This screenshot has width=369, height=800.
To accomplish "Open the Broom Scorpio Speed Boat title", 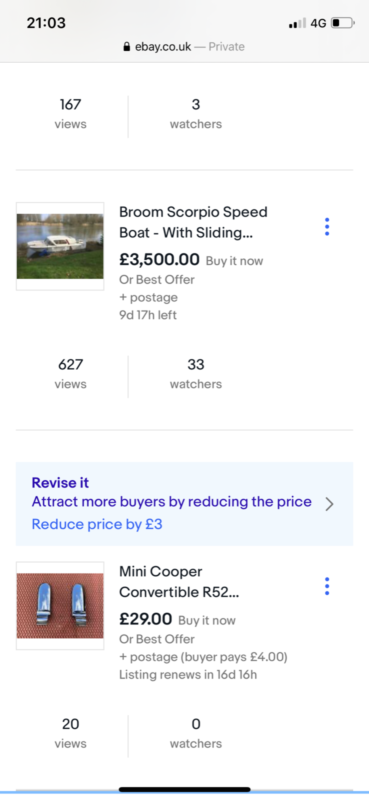I will (x=193, y=222).
